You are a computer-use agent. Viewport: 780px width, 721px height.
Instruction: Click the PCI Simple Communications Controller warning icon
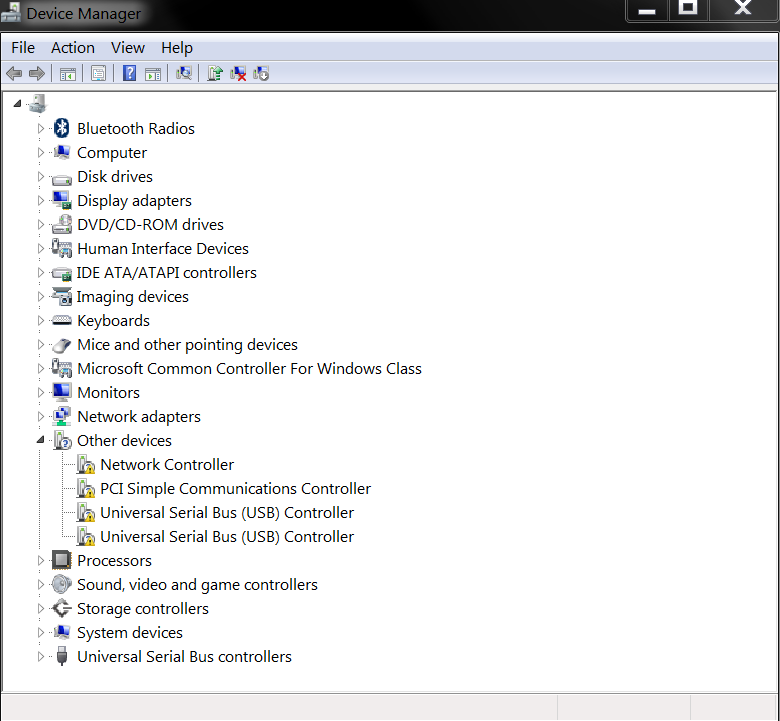coord(86,488)
